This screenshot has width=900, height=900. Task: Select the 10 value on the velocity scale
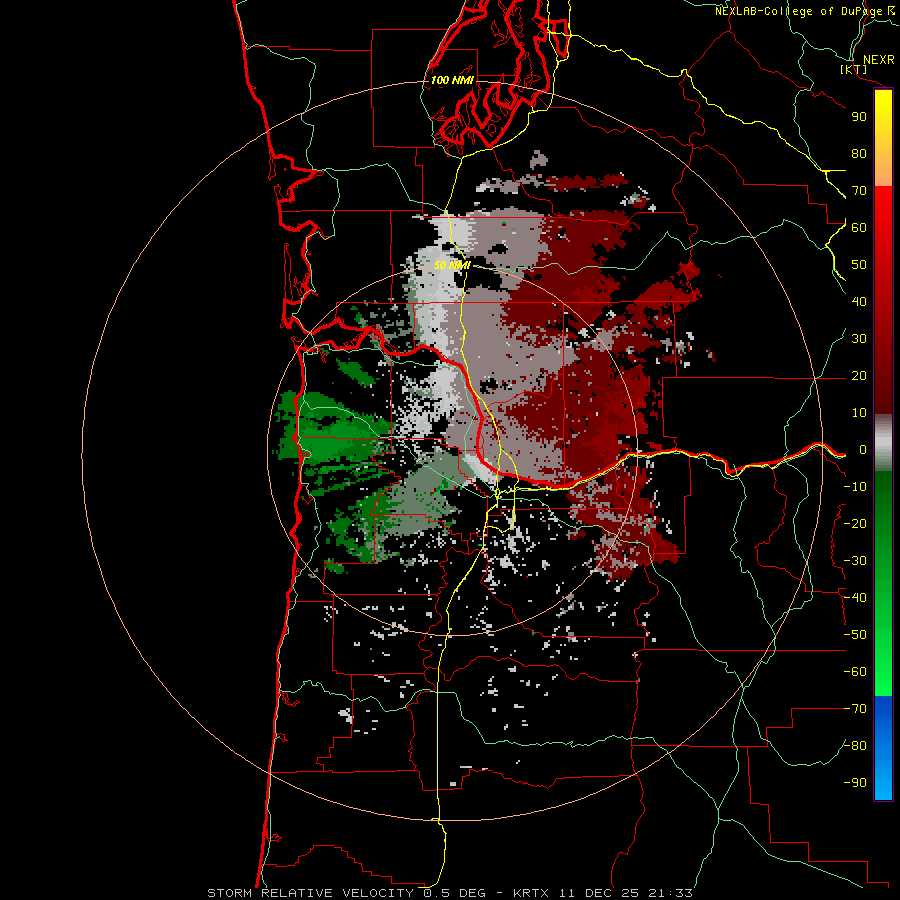click(x=859, y=413)
